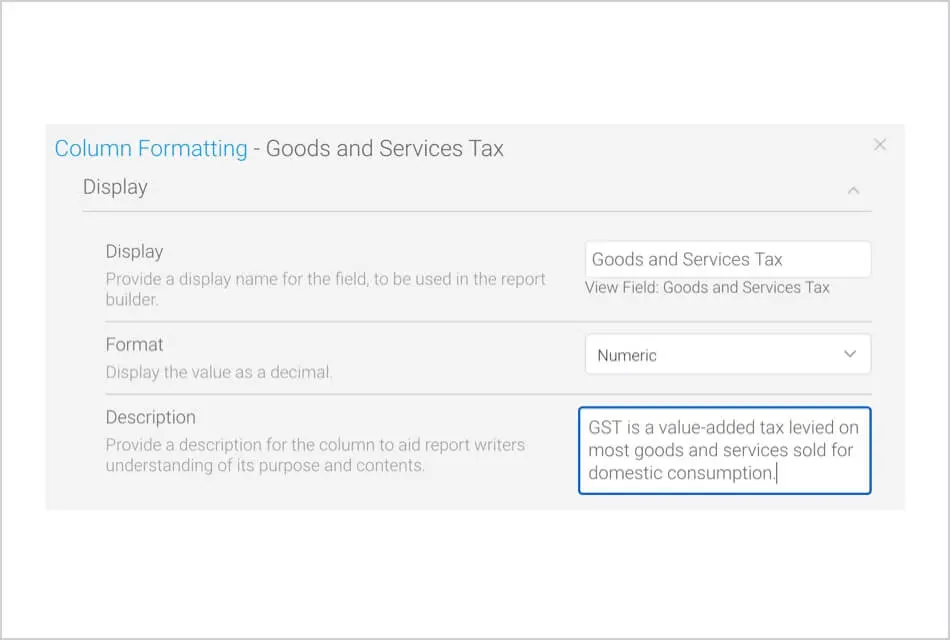The image size is (950, 640).
Task: Click 'Display the value as a decimal' hint
Action: pyautogui.click(x=219, y=372)
